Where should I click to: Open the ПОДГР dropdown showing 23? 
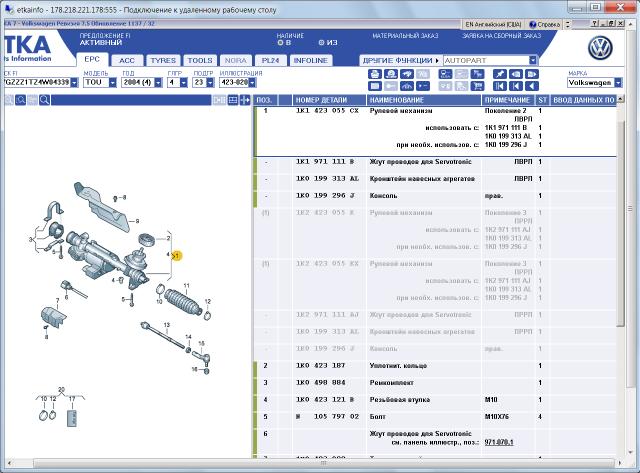(x=210, y=82)
